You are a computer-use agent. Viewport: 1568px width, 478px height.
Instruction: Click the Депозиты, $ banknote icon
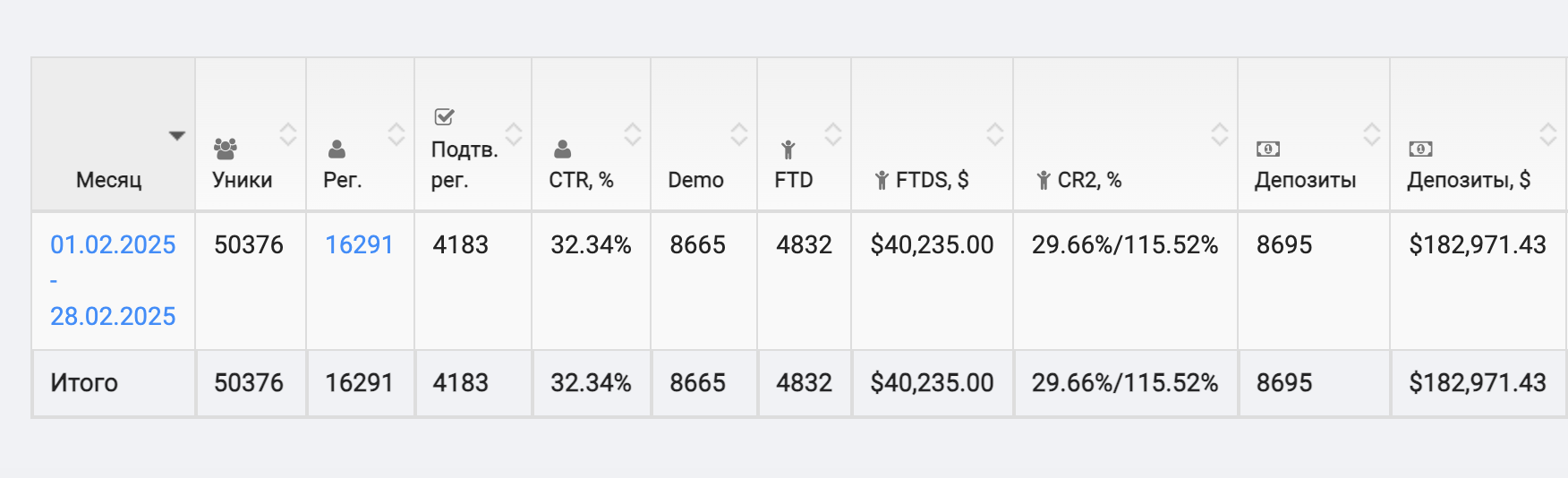click(x=1420, y=149)
